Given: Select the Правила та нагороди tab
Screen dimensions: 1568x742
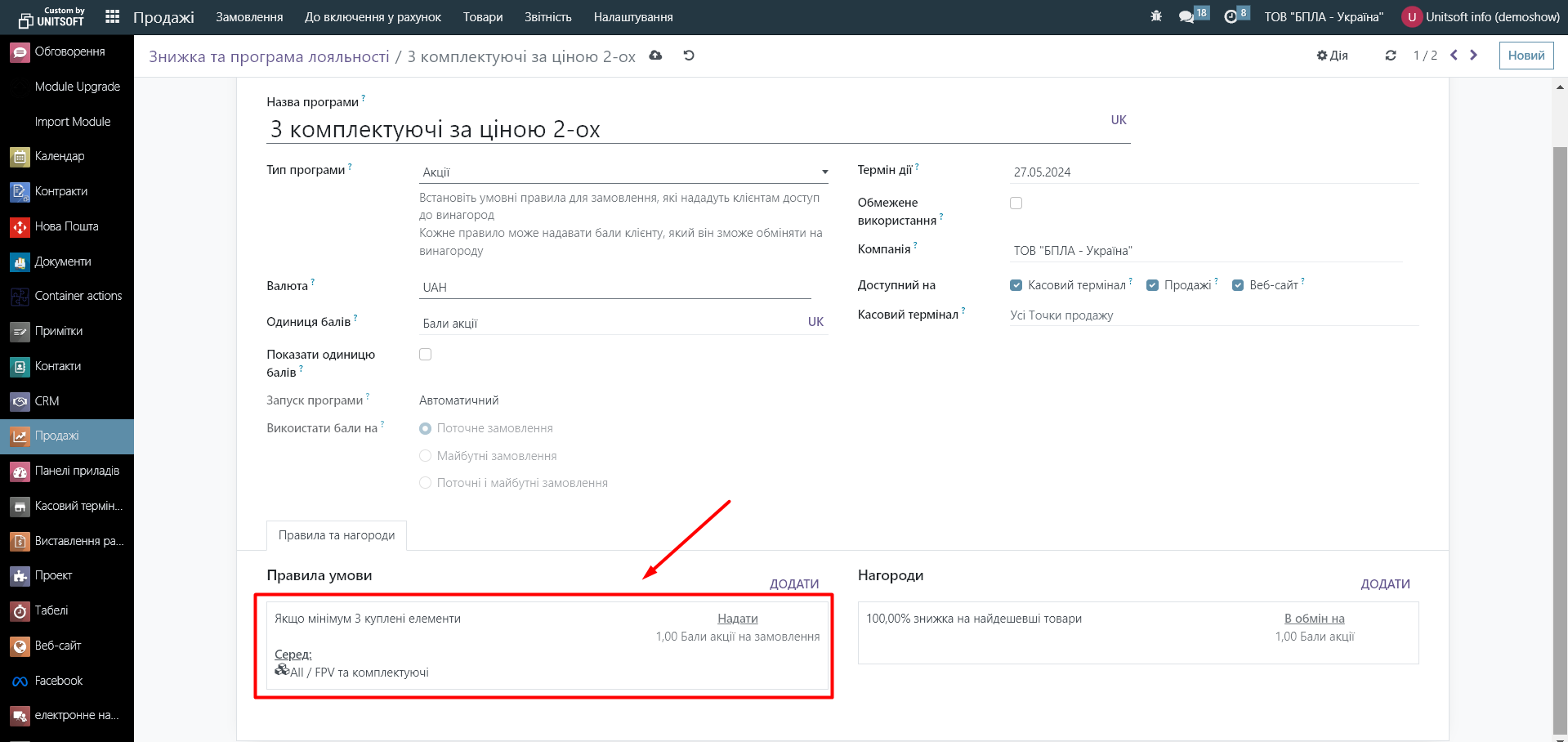Looking at the screenshot, I should tap(337, 535).
